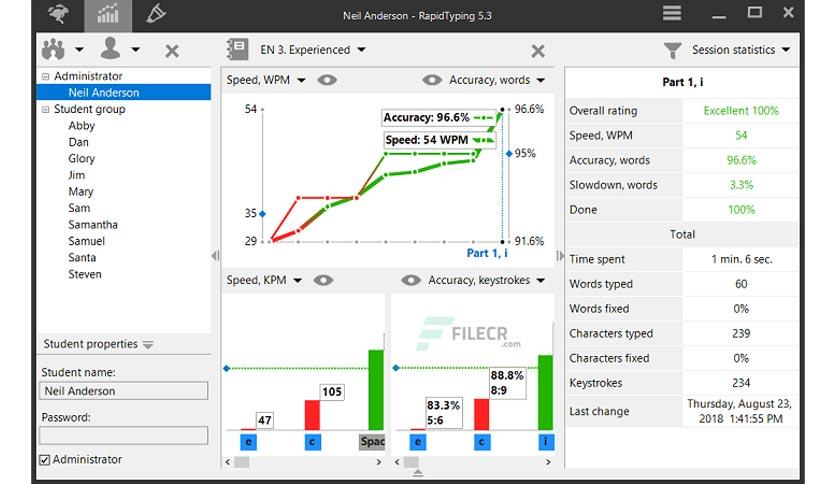Screen dimensions: 836x484
Task: Select student Jim
Action: pyautogui.click(x=76, y=175)
